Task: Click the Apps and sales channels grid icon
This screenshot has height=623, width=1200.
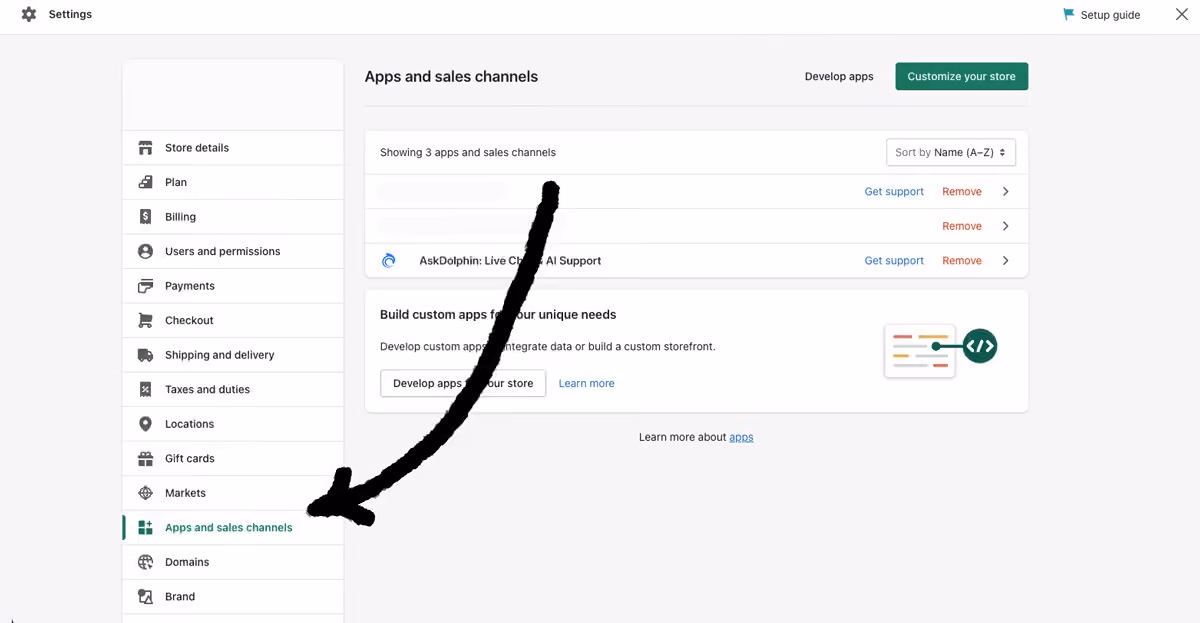Action: 145,527
